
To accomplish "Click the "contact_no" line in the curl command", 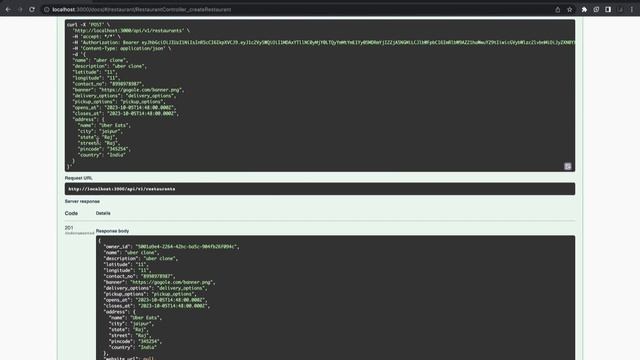I will click(x=108, y=84).
